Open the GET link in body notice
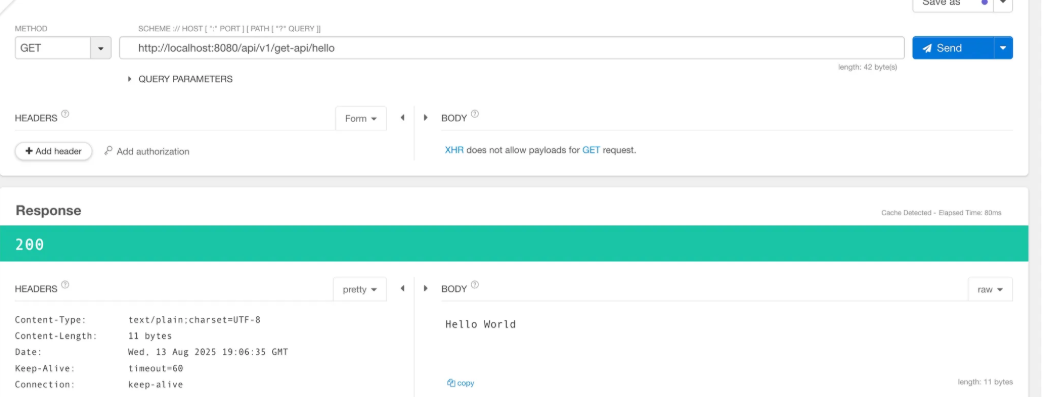Viewport: 1042px width, 397px height. coord(591,150)
